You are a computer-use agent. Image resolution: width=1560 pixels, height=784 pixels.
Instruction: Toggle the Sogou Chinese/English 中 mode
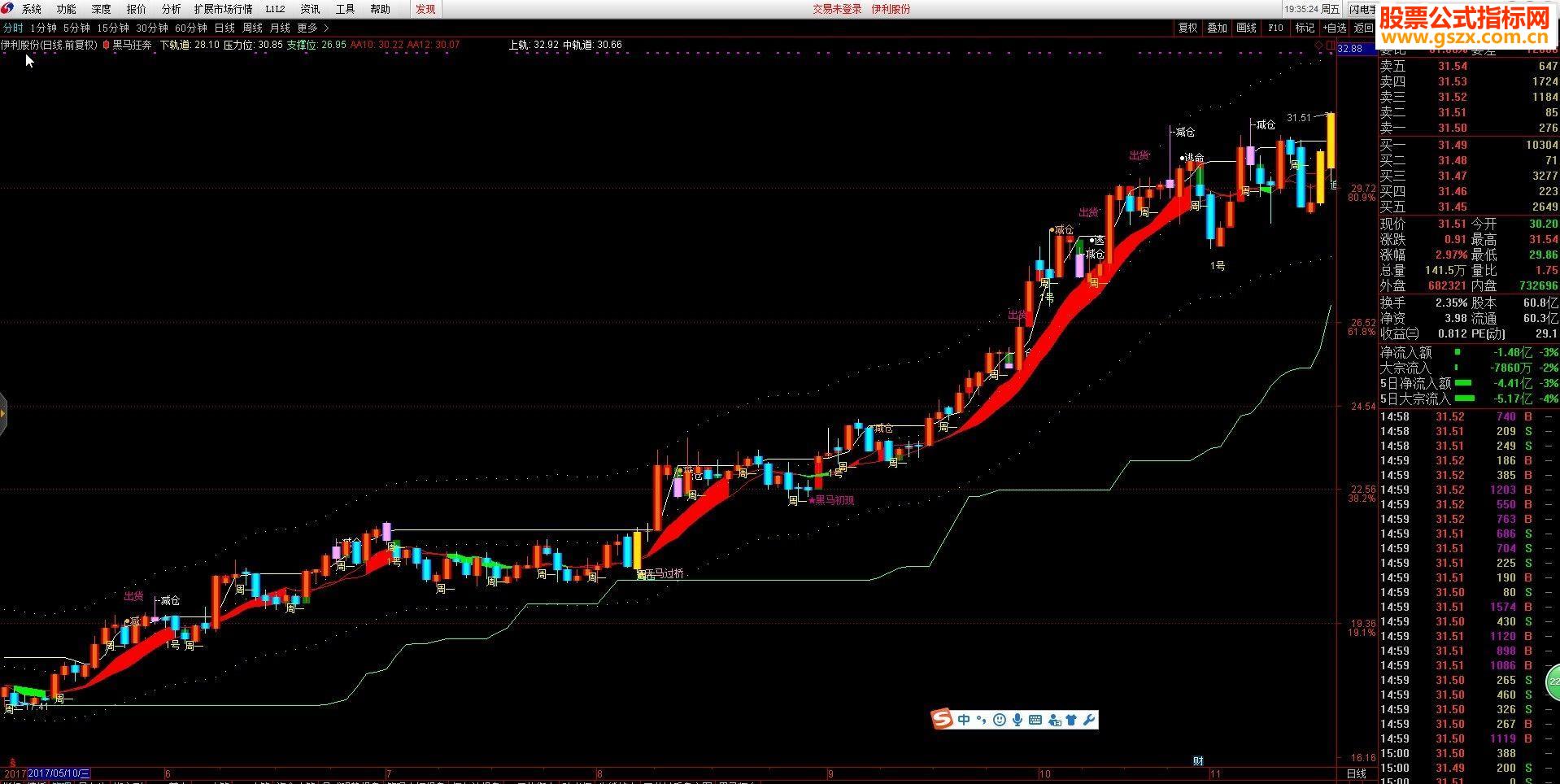coord(965,720)
